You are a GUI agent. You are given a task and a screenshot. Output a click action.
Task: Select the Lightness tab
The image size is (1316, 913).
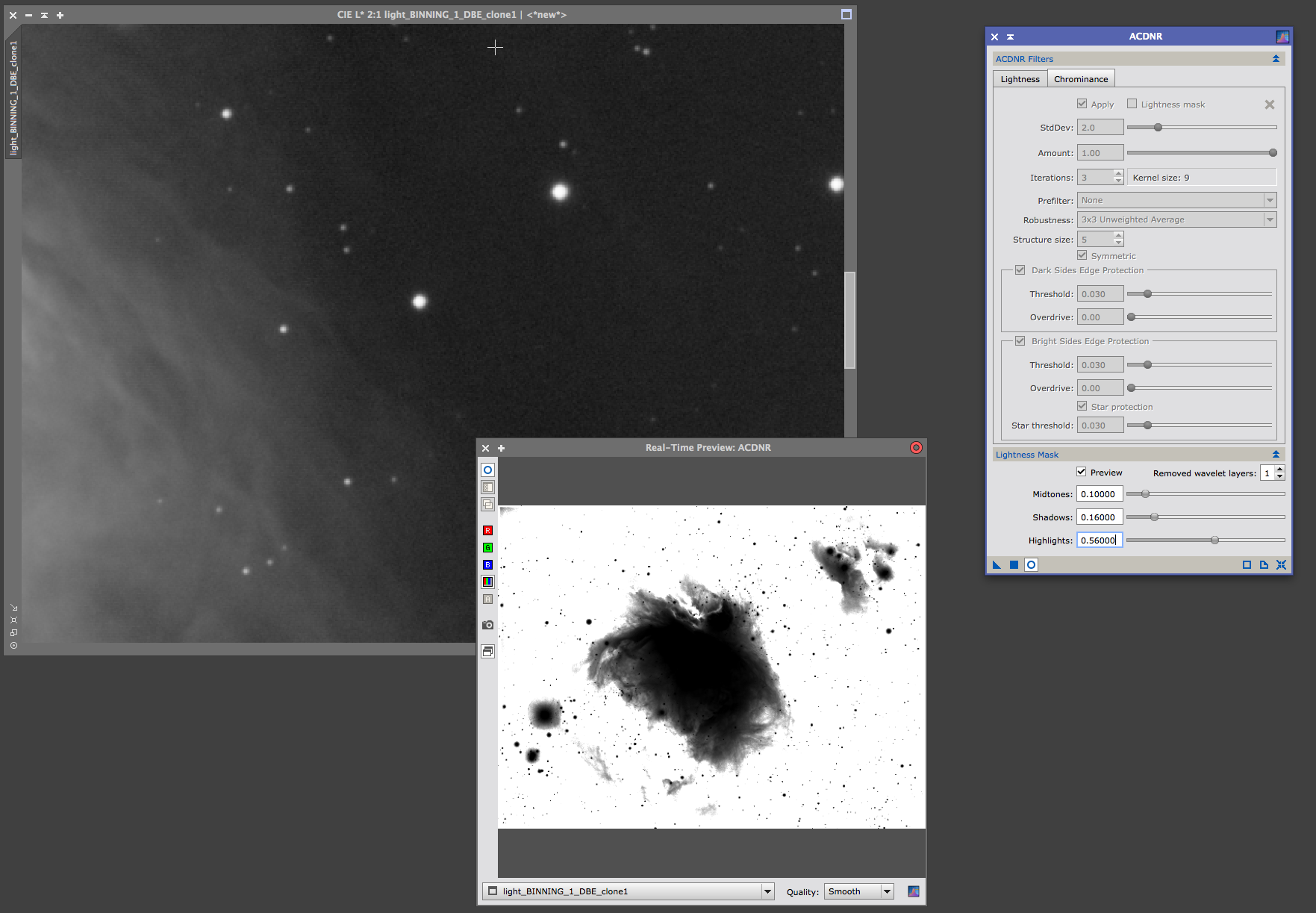pyautogui.click(x=1020, y=79)
